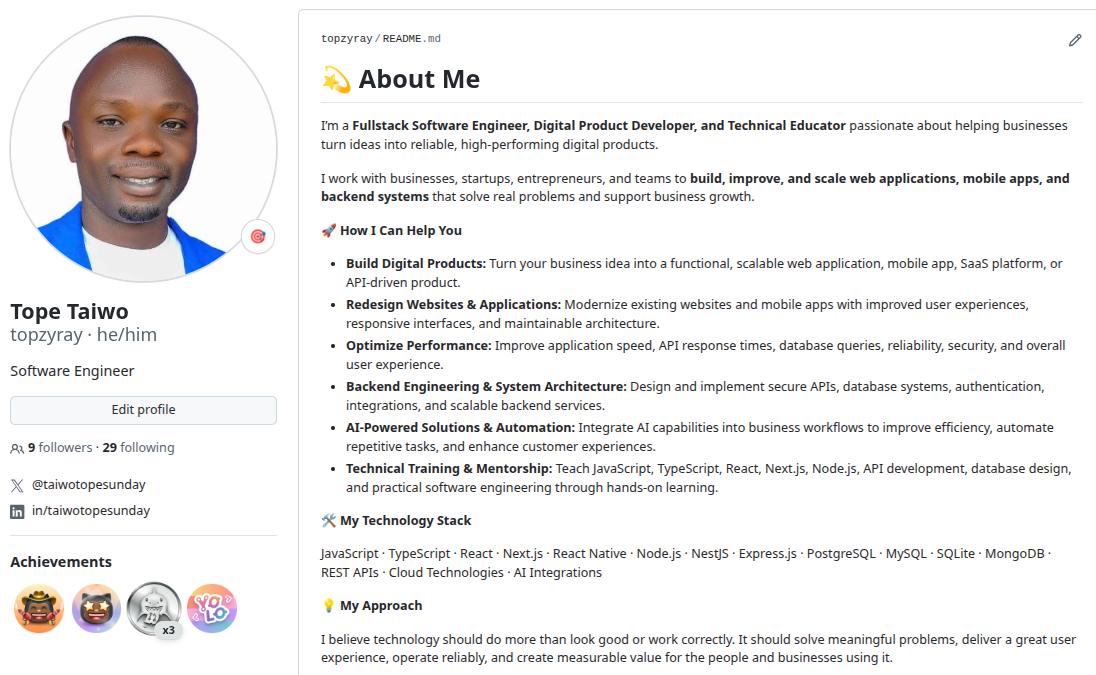Click AI-Powered Solutions & Automation label
The width and height of the screenshot is (1096, 675).
point(461,428)
